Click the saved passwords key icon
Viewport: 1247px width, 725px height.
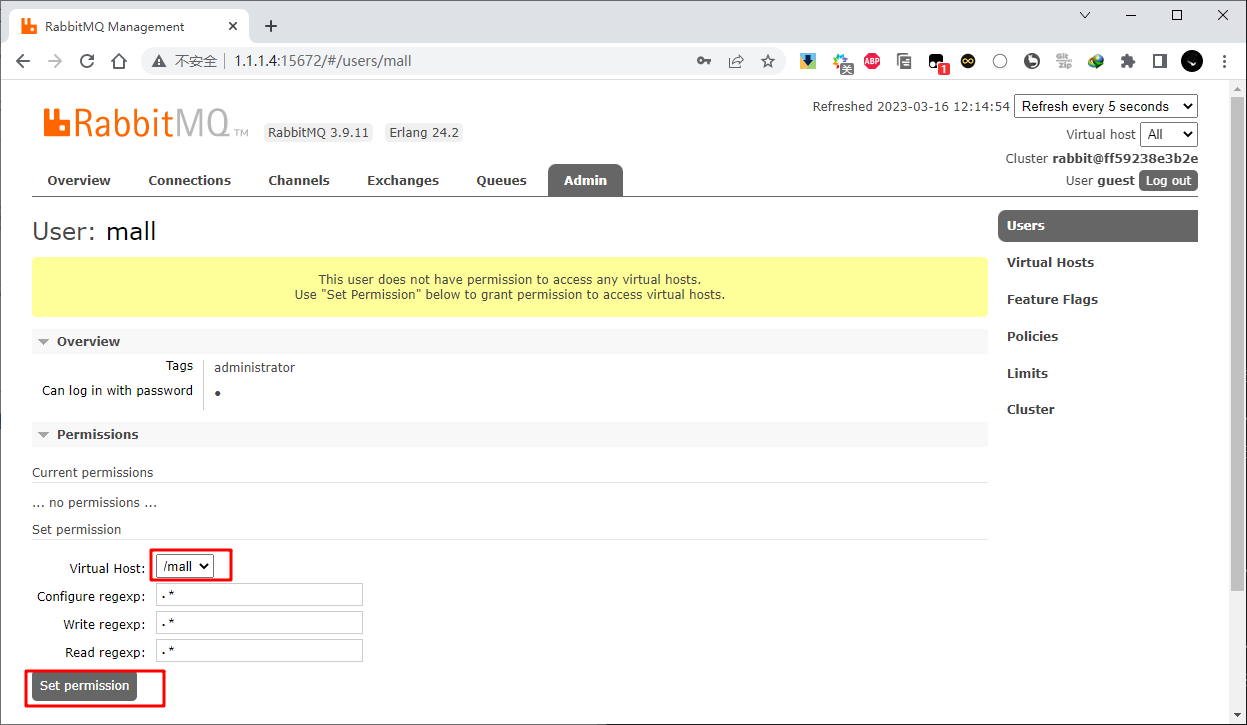click(x=704, y=61)
